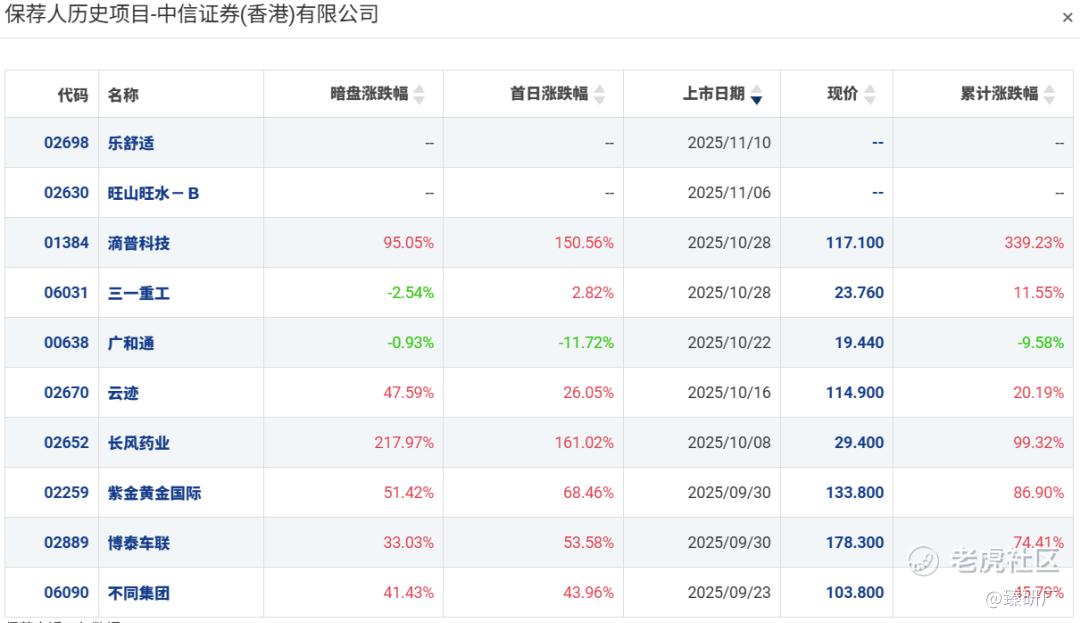This screenshot has height=623, width=1080.
Task: Select 三一重工 first-day change 2.82%
Action: tap(592, 293)
